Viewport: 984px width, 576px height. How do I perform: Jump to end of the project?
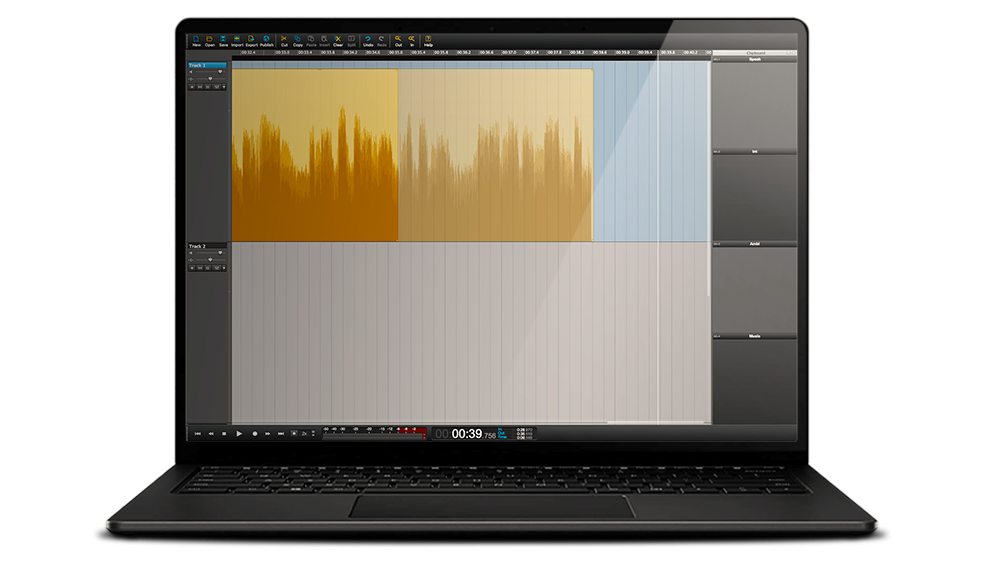(x=281, y=434)
